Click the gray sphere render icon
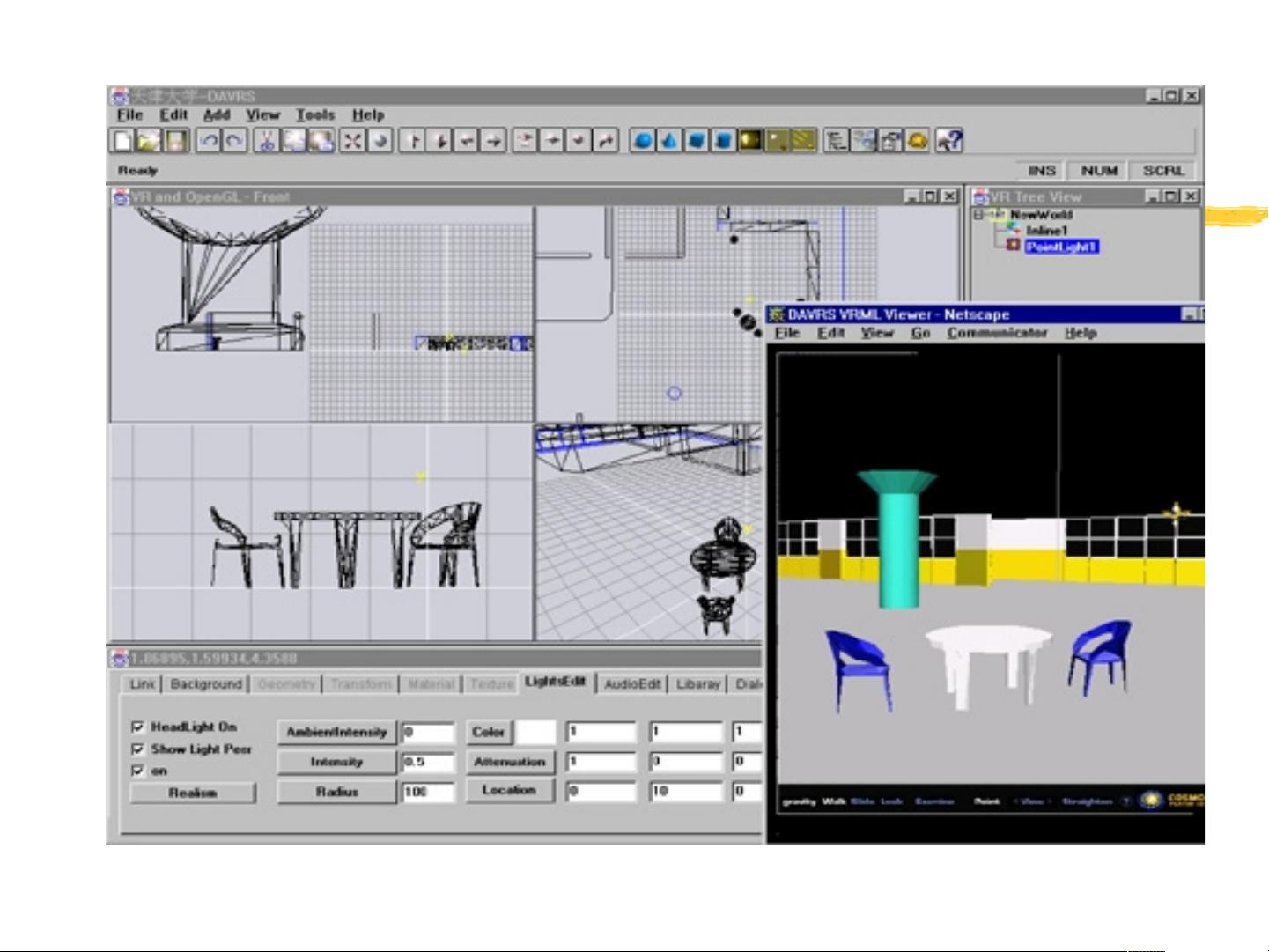1269x952 pixels. tap(380, 140)
